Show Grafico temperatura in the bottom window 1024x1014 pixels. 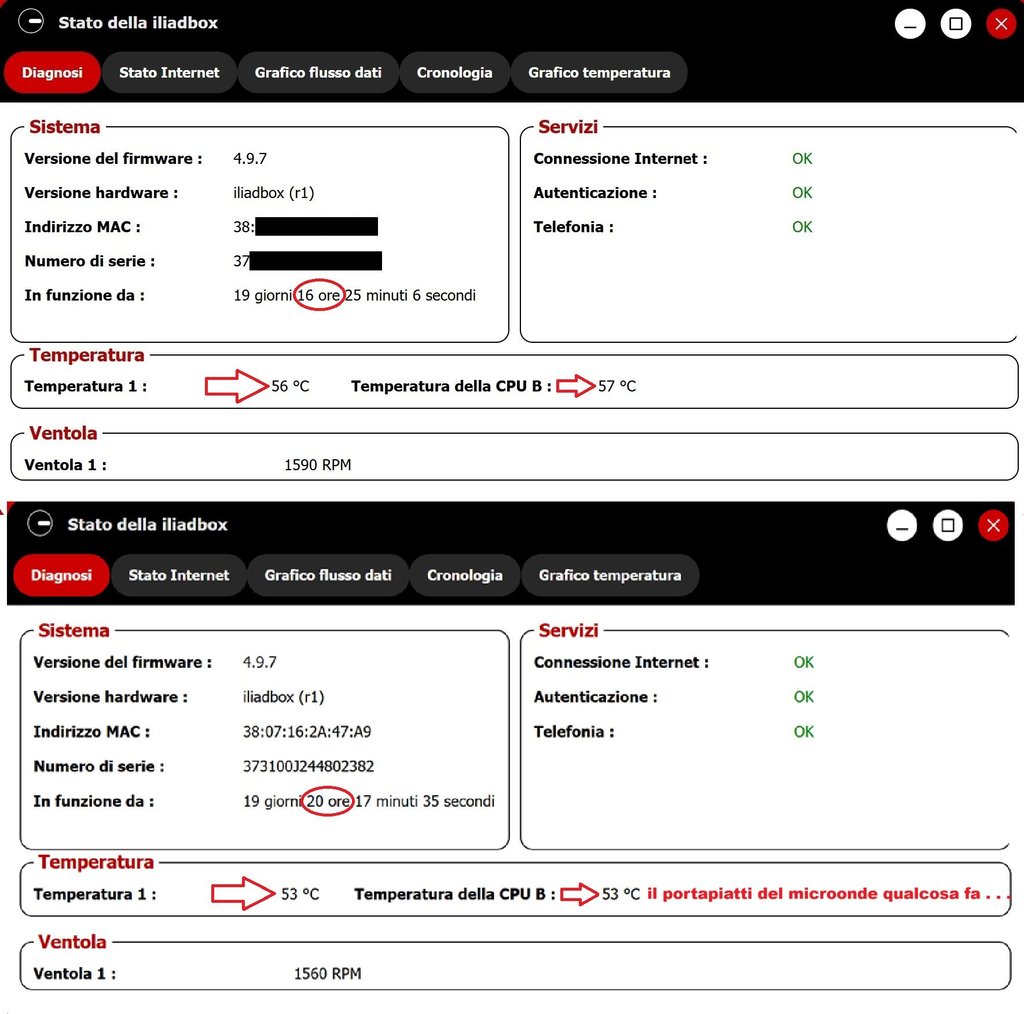point(610,575)
